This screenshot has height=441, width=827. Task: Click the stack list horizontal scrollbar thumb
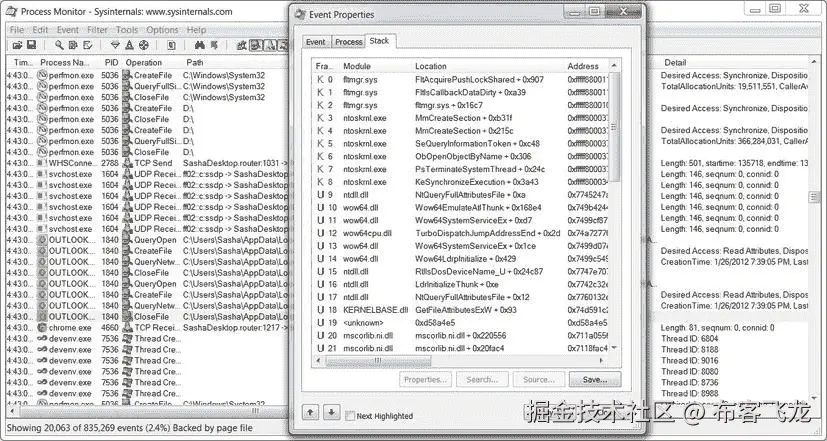point(378,361)
